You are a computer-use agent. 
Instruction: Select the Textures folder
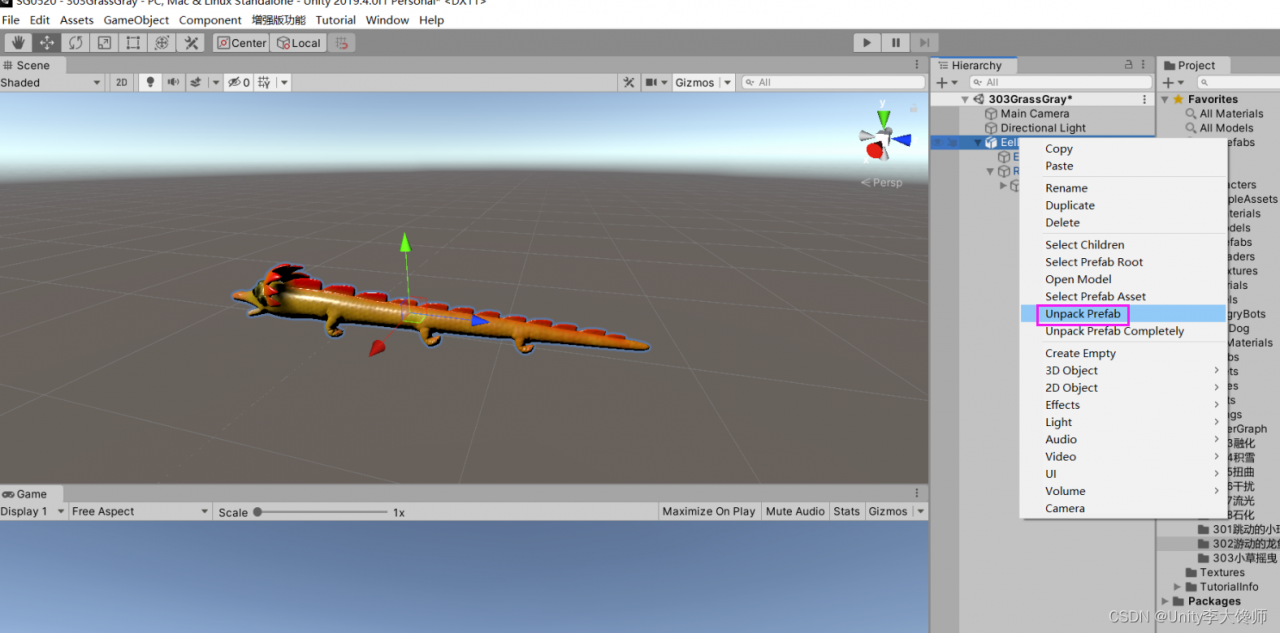[1222, 573]
